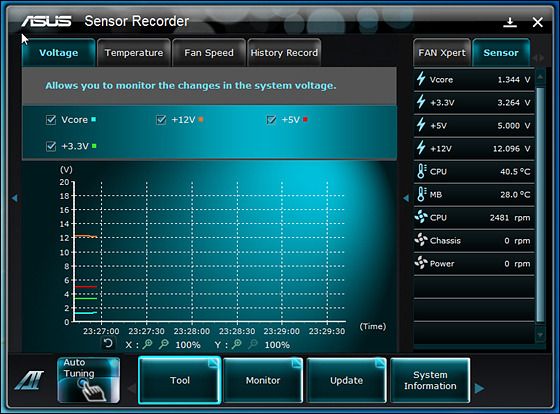
Task: Open the Tool menu button
Action: point(180,380)
